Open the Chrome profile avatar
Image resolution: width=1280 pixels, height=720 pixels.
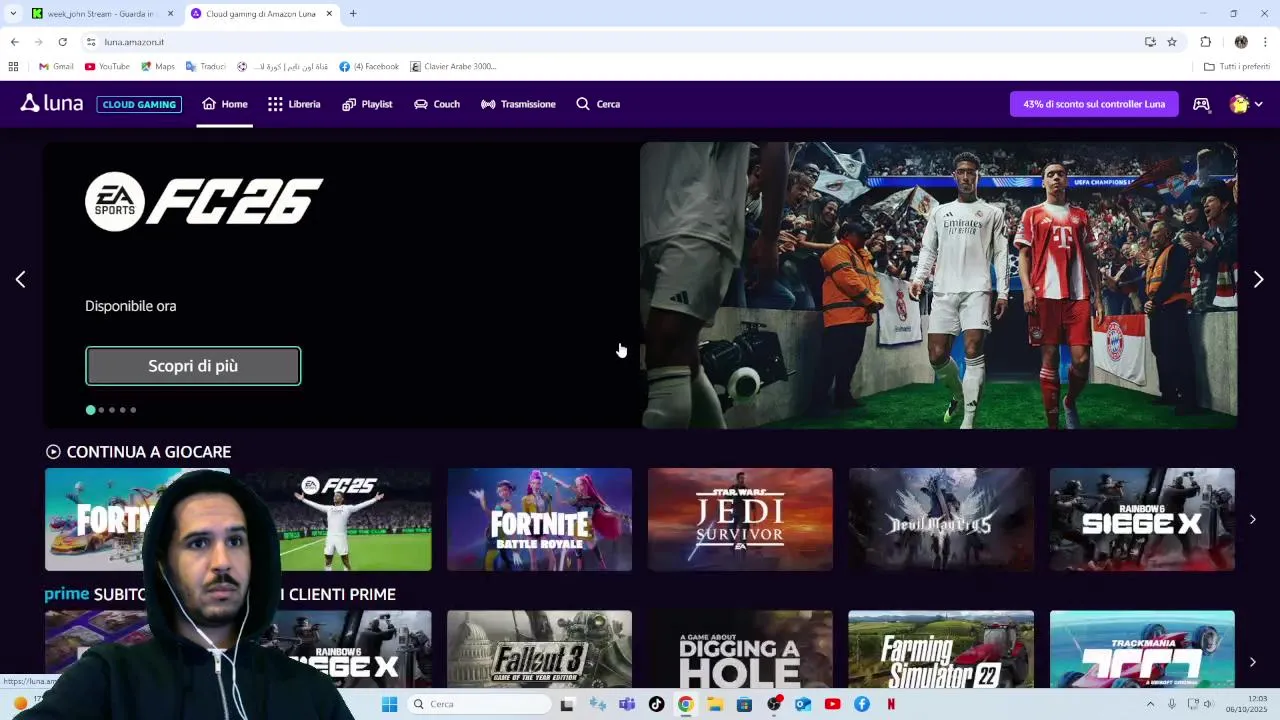[1241, 42]
